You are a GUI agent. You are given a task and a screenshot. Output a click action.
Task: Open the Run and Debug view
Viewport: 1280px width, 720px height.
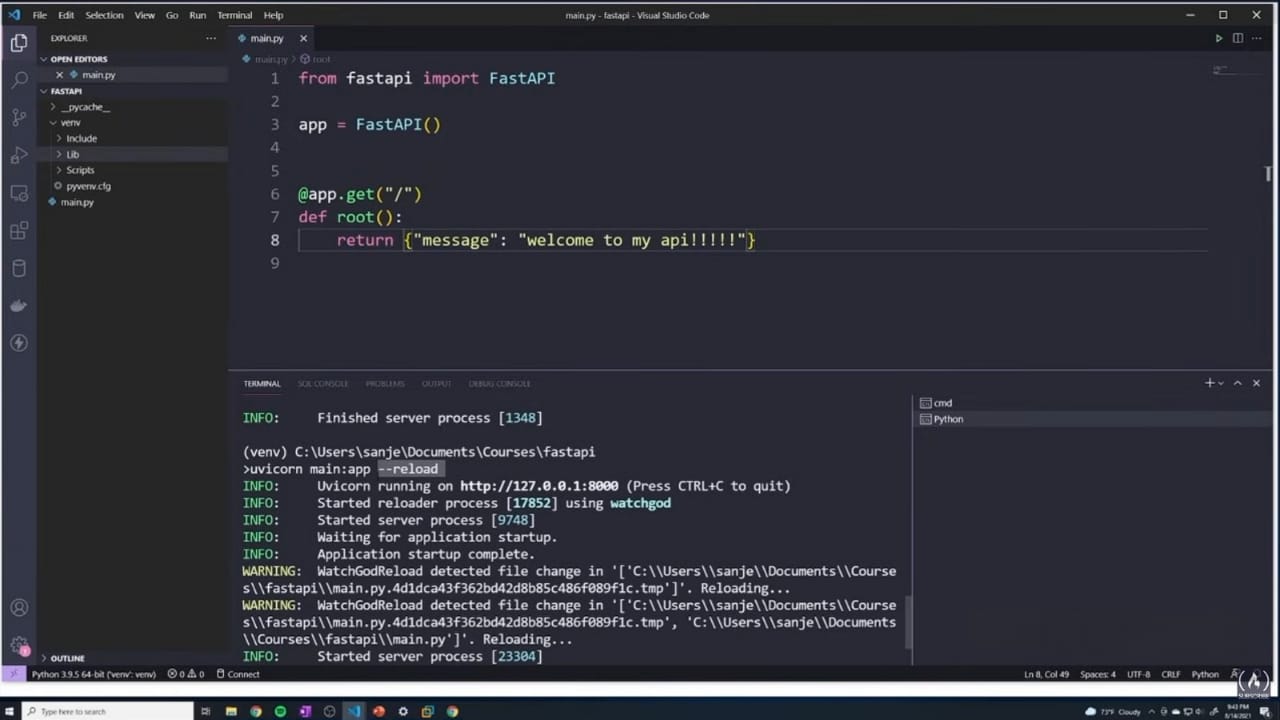pyautogui.click(x=19, y=155)
